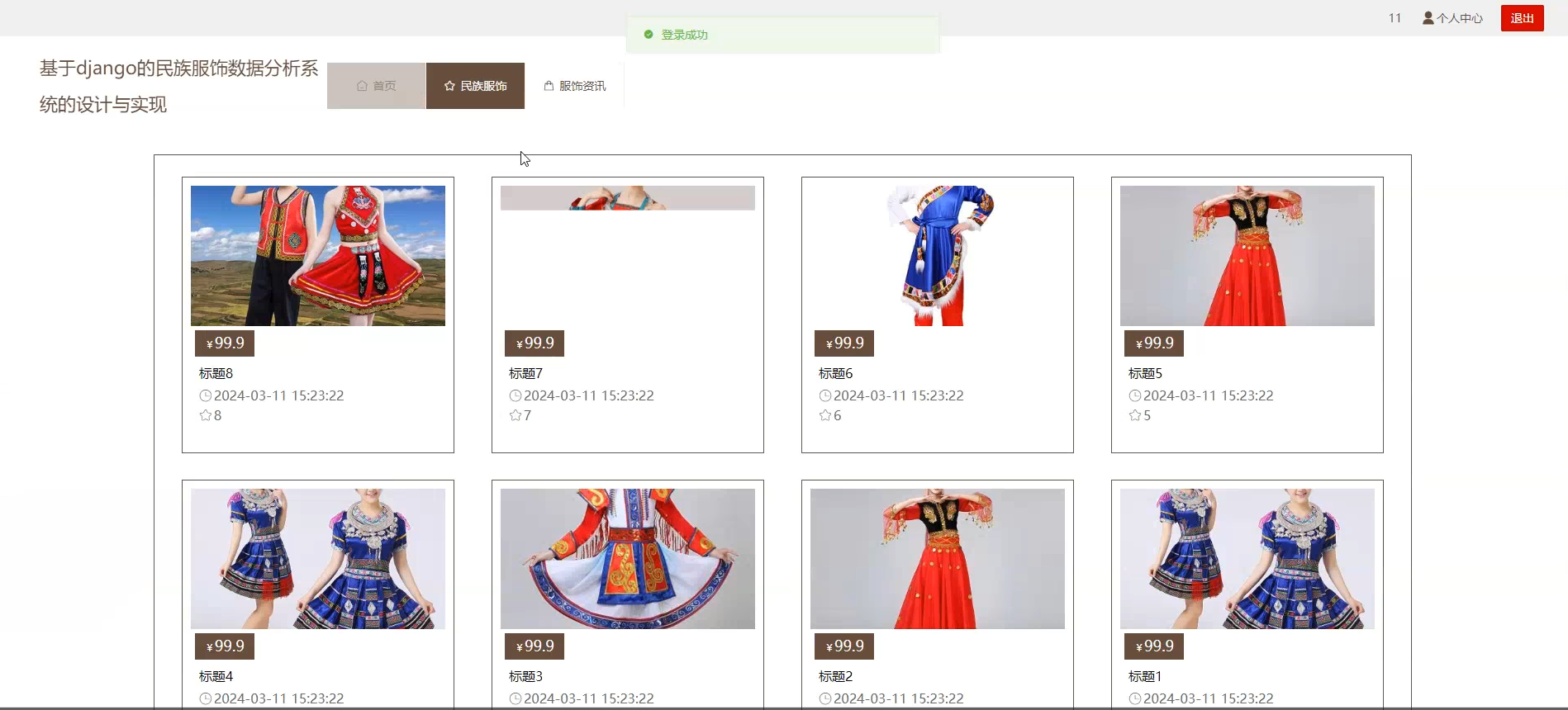Screen dimensions: 1568x710
Task: Open the 标题1 blue dresses image
Action: click(x=1247, y=559)
